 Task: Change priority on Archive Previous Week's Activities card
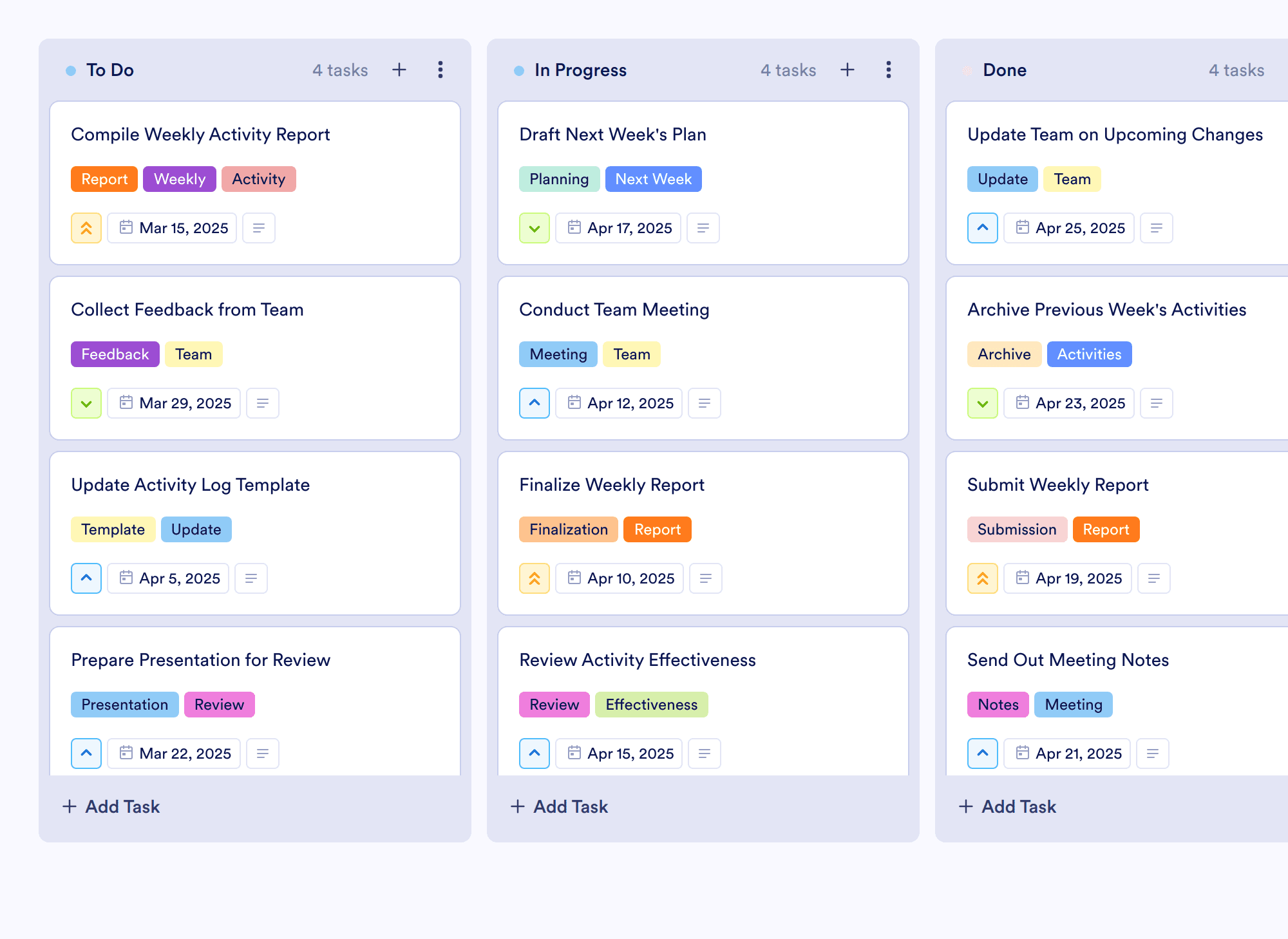point(983,403)
